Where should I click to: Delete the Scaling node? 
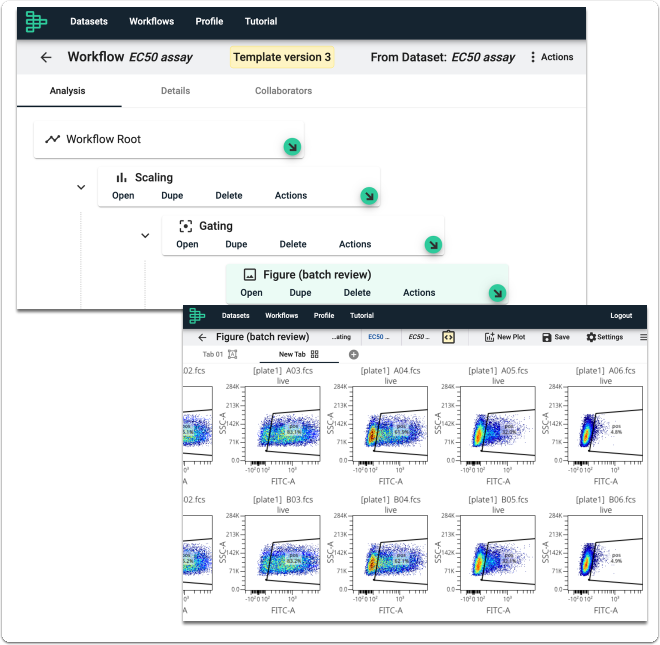click(x=229, y=195)
